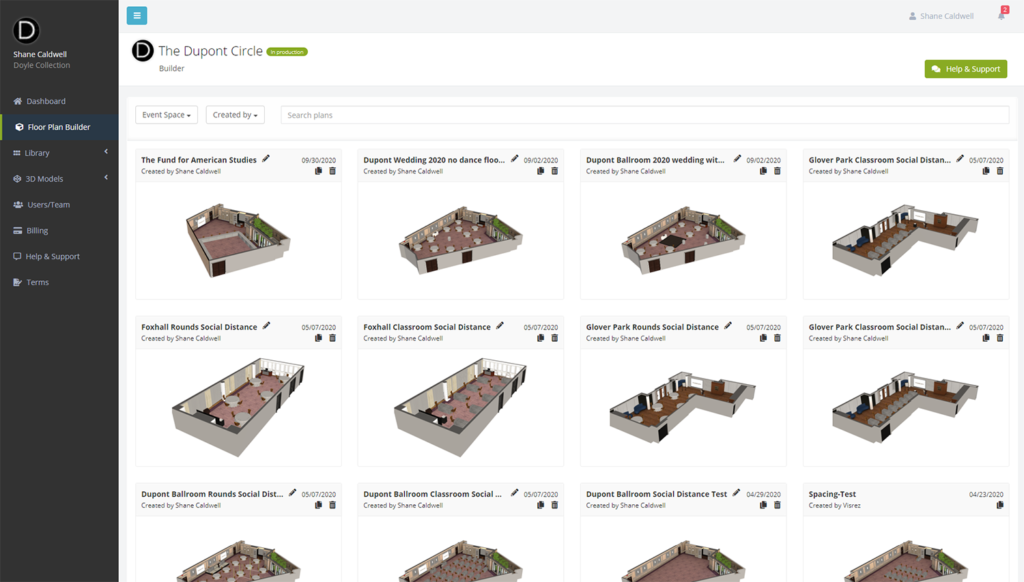Duplicate The Fund for American Studies plan

point(319,171)
